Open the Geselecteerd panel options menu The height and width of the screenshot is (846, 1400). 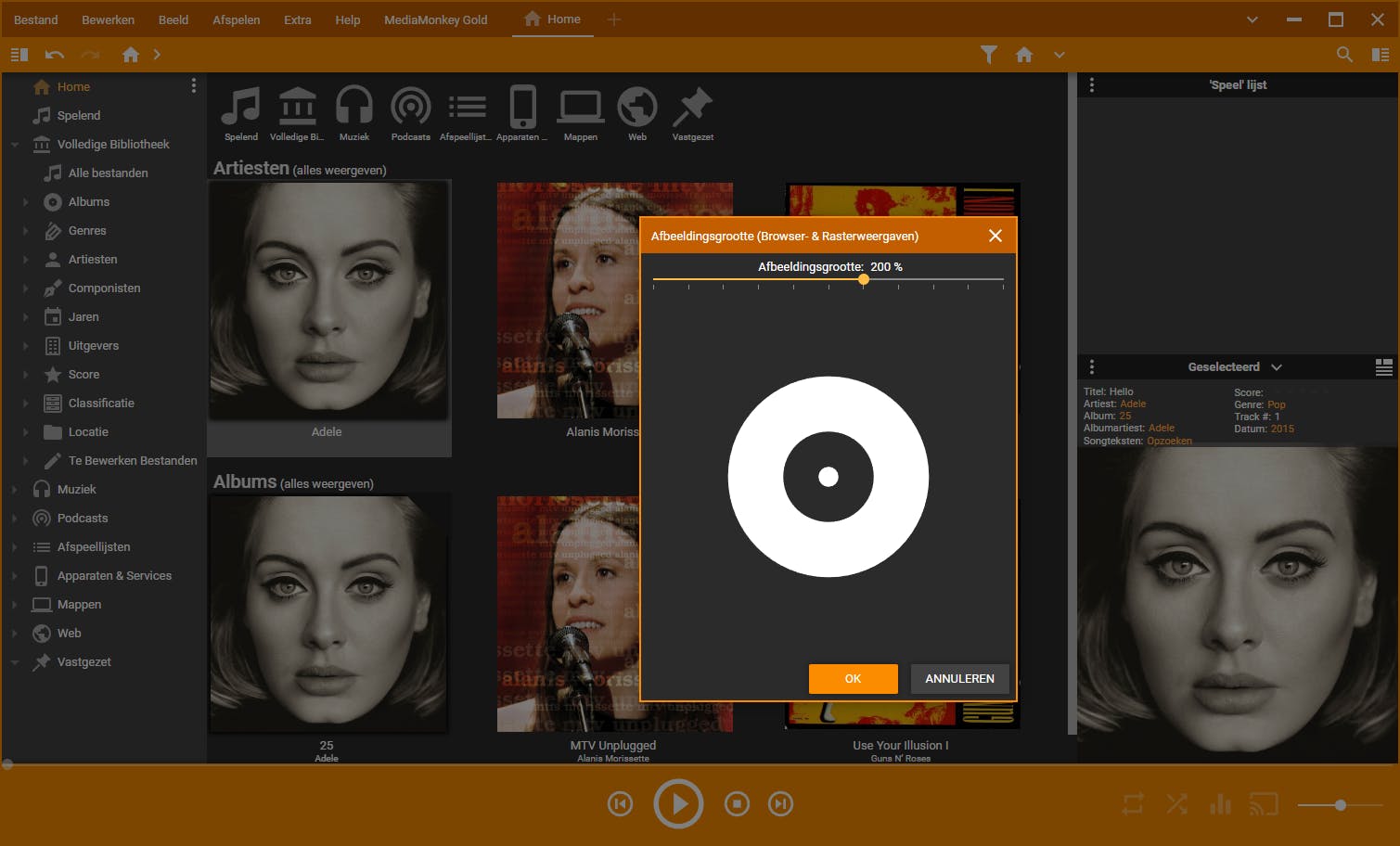pos(1092,366)
